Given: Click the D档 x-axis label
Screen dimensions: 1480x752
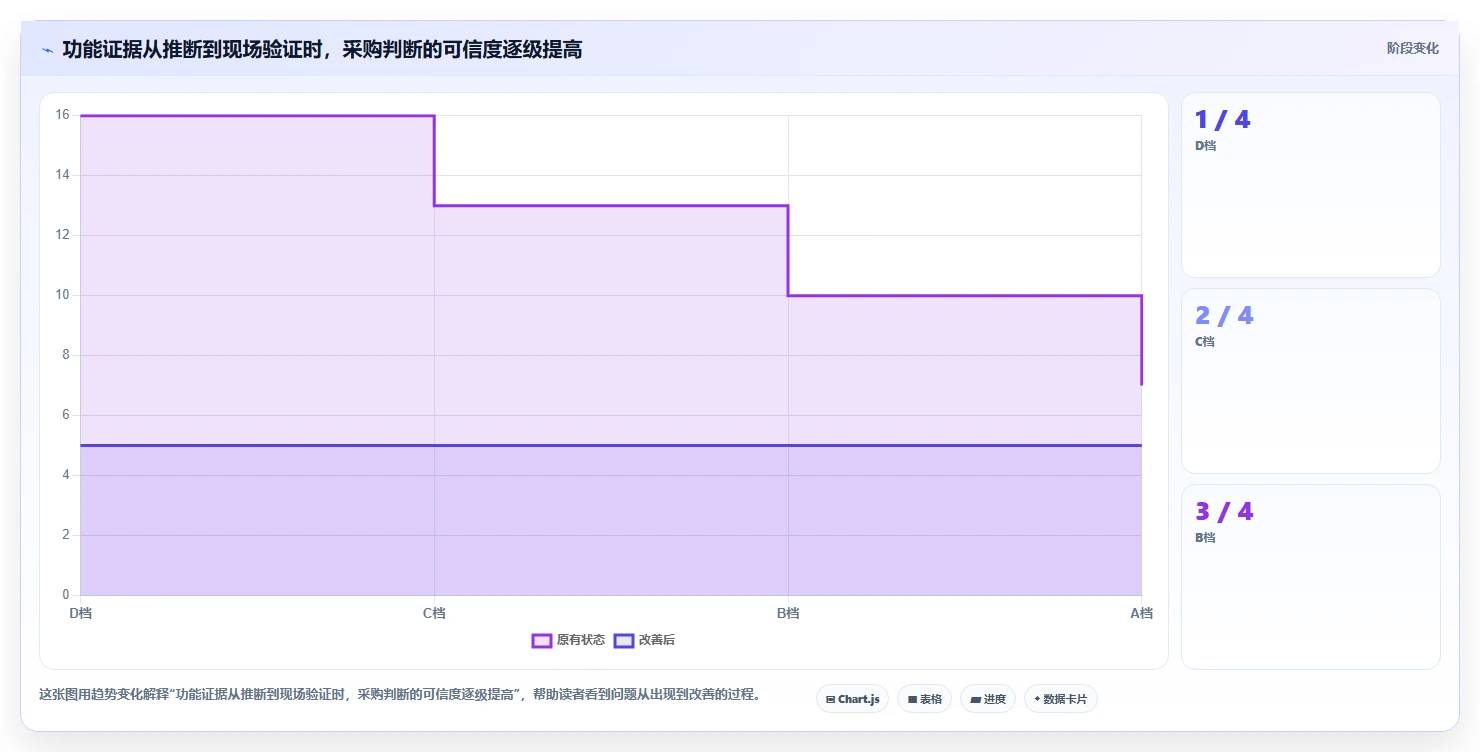Looking at the screenshot, I should tap(80, 613).
